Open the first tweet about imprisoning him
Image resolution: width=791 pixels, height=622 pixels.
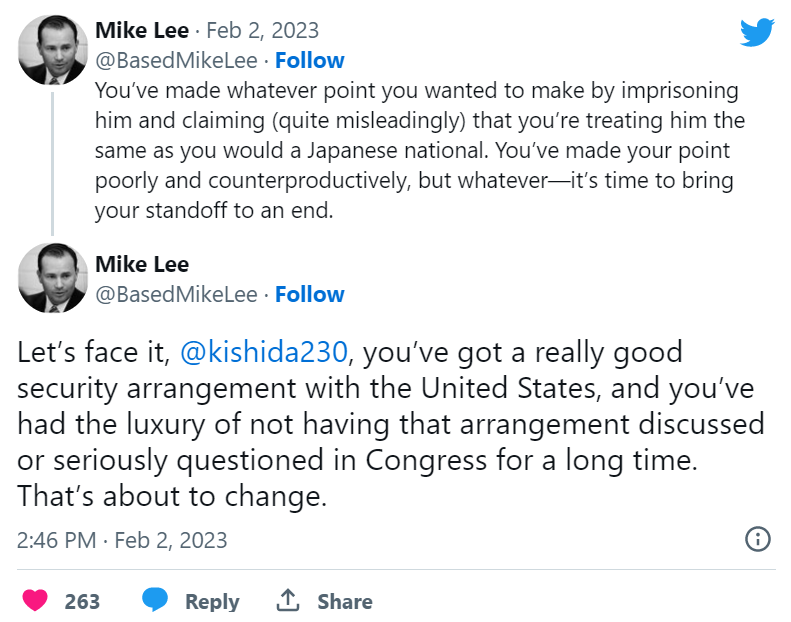point(420,150)
